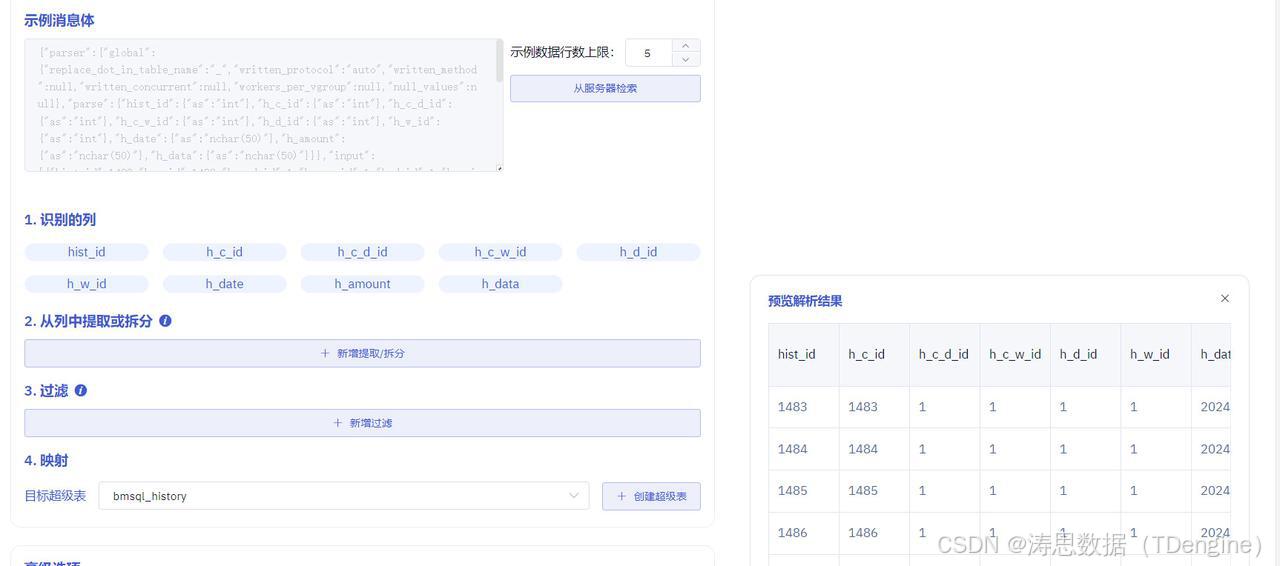Click the 示例消息体 section heading

click(59, 20)
